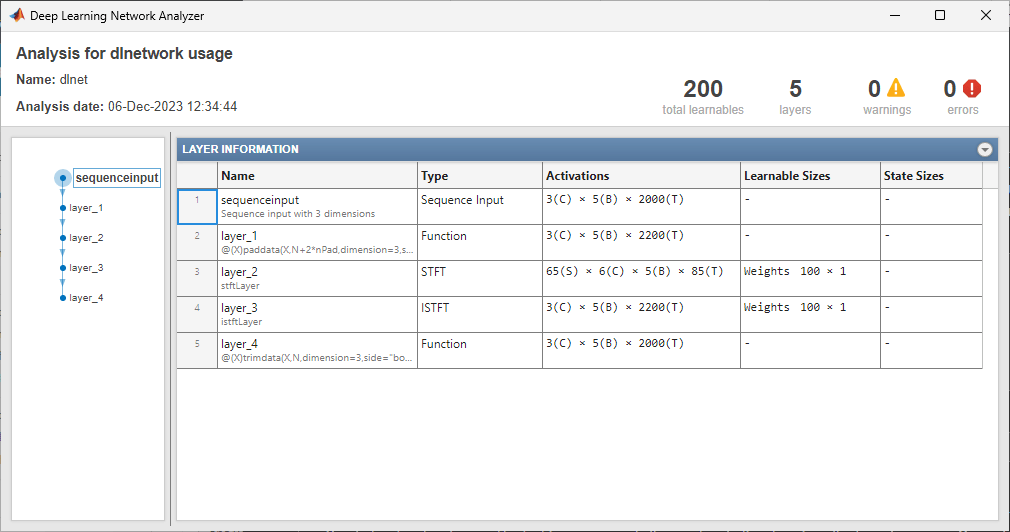Click sequenceinput name cell in table

click(318, 206)
